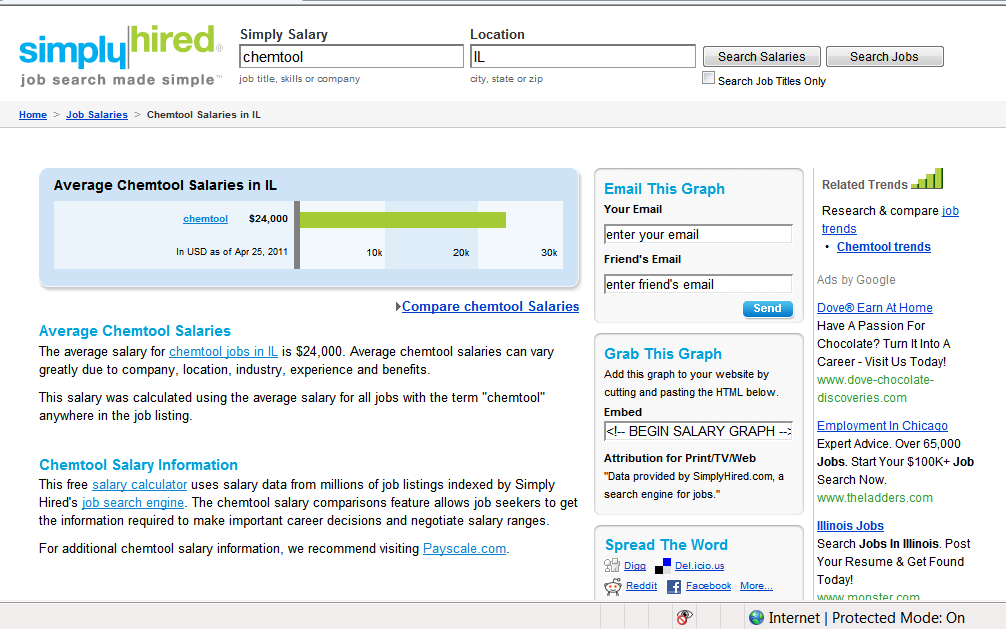Open More sharing options link
This screenshot has width=1006, height=630.
(756, 586)
